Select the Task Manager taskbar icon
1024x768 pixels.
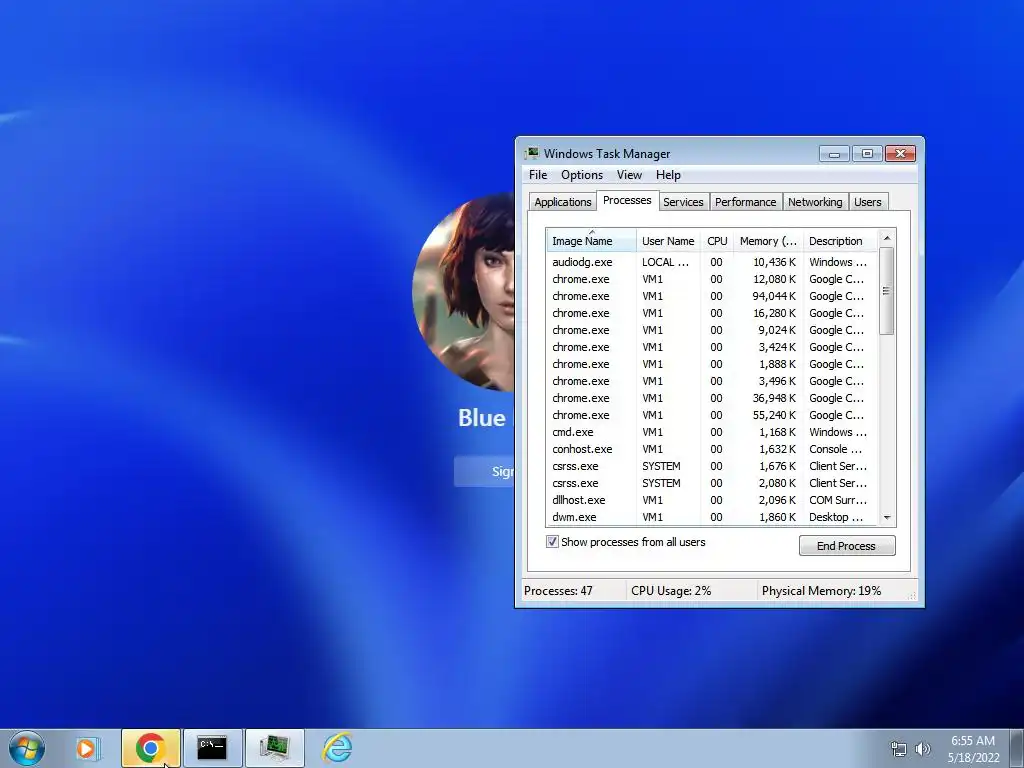click(x=274, y=748)
